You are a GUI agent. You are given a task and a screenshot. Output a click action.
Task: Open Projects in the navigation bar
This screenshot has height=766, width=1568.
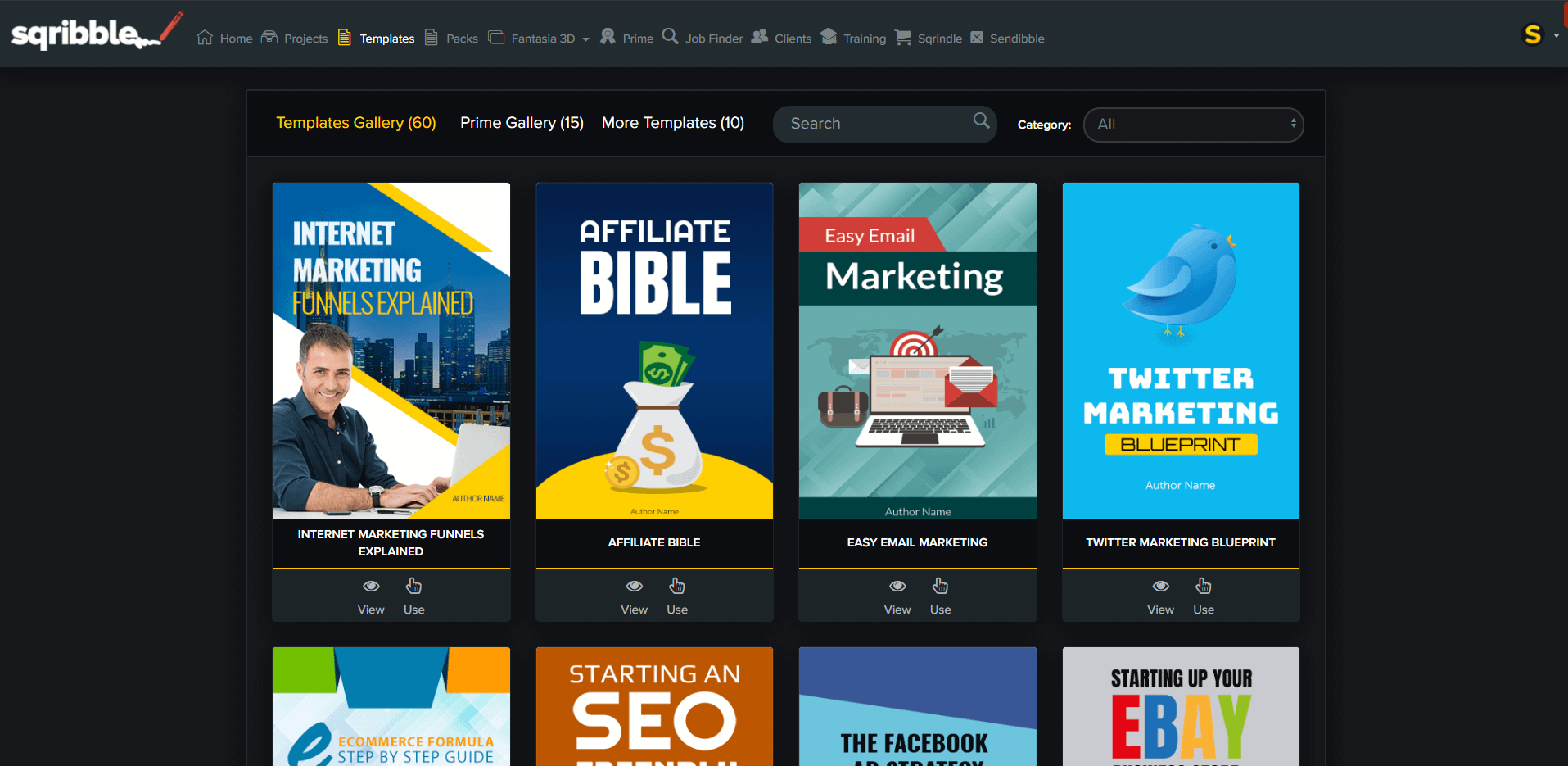click(305, 39)
